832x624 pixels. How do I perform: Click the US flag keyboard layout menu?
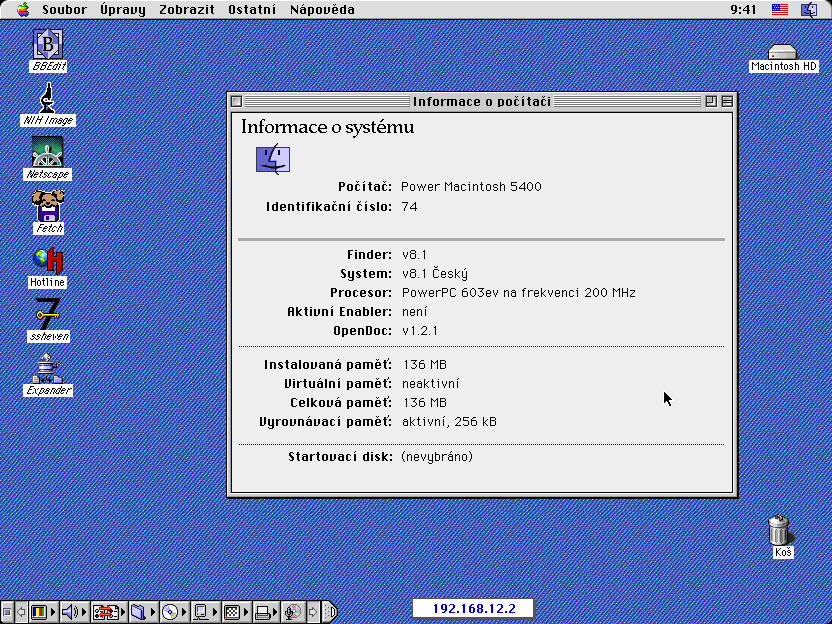[780, 10]
